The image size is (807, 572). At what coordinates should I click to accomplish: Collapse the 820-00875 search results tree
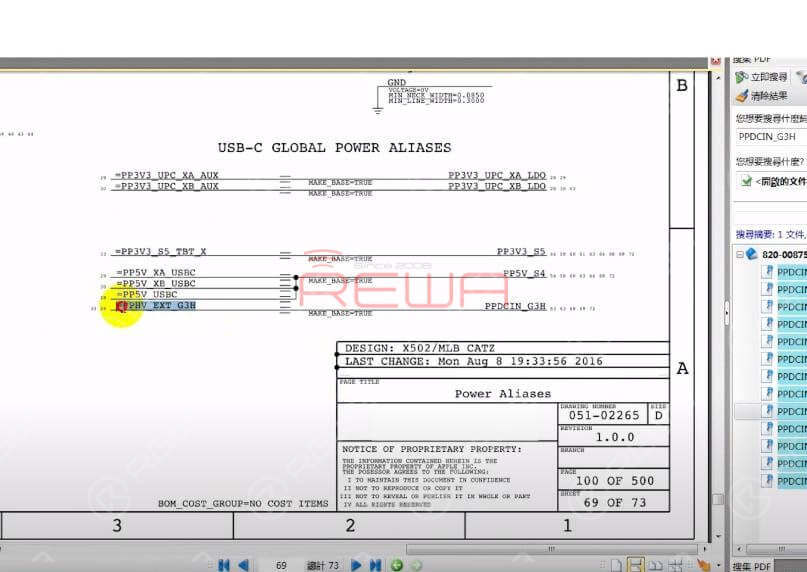click(x=740, y=254)
